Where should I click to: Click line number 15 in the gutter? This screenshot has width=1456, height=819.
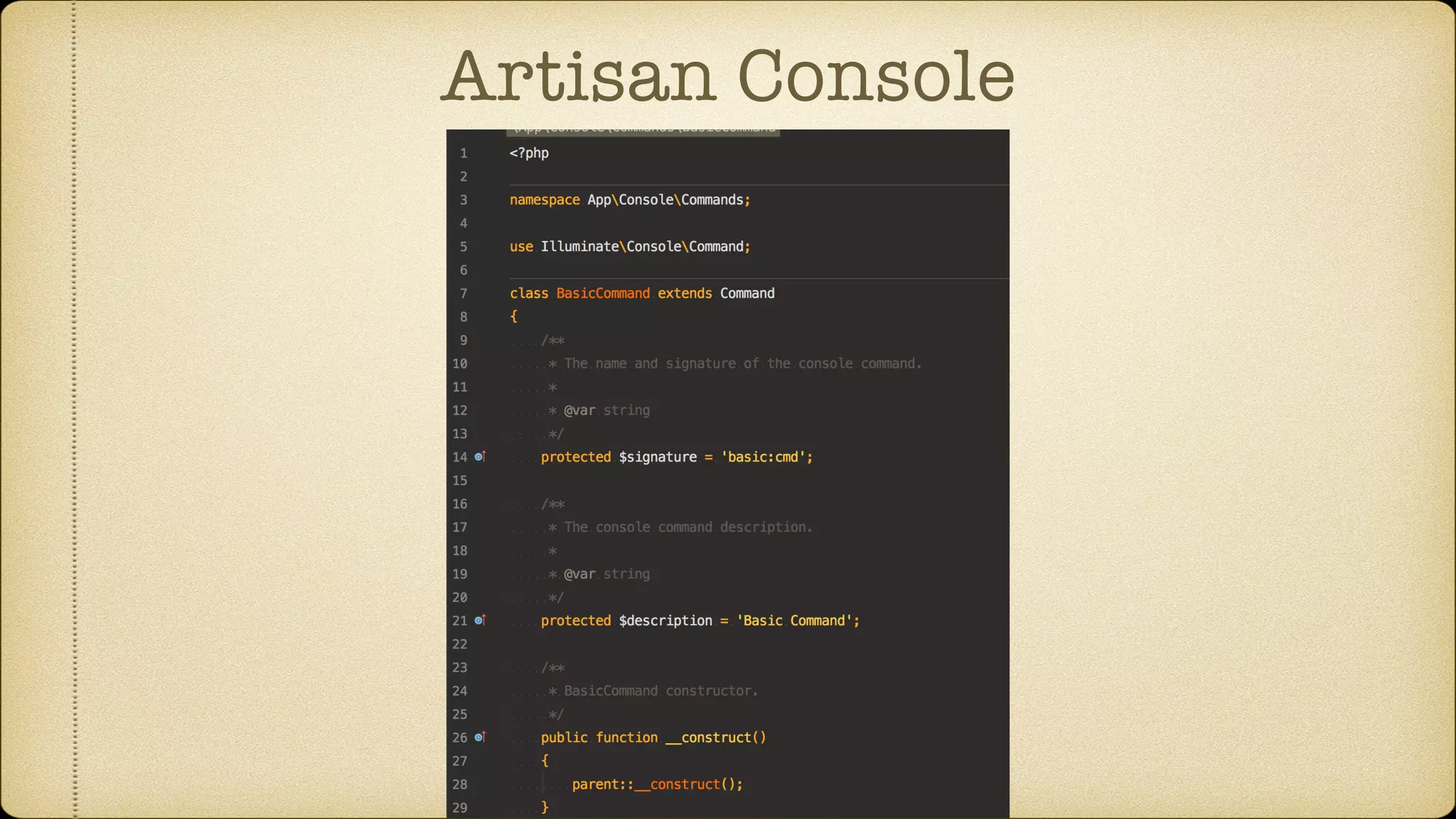point(460,481)
